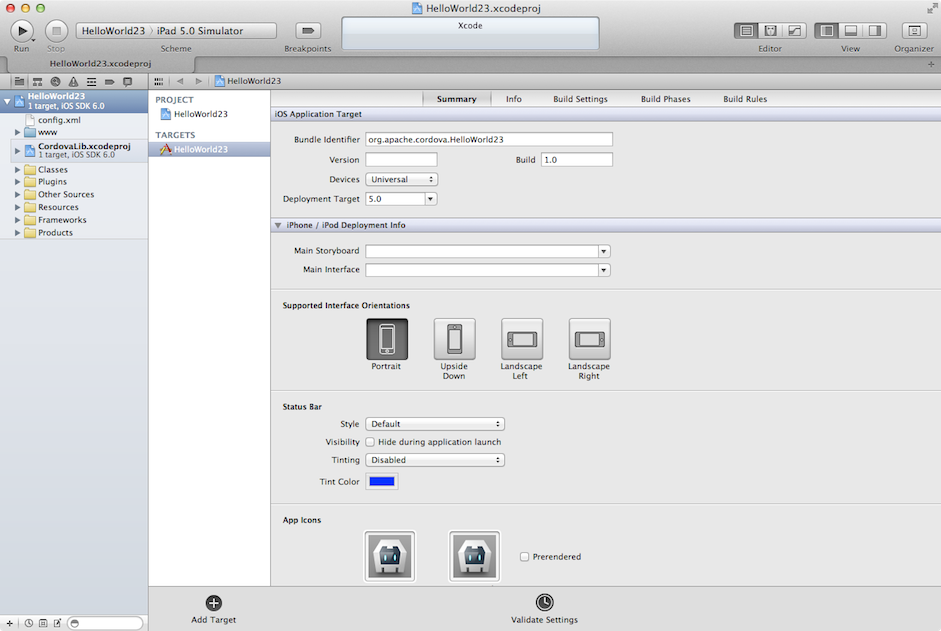
Task: Select HelloWorld23 under PROJECT
Action: (200, 114)
